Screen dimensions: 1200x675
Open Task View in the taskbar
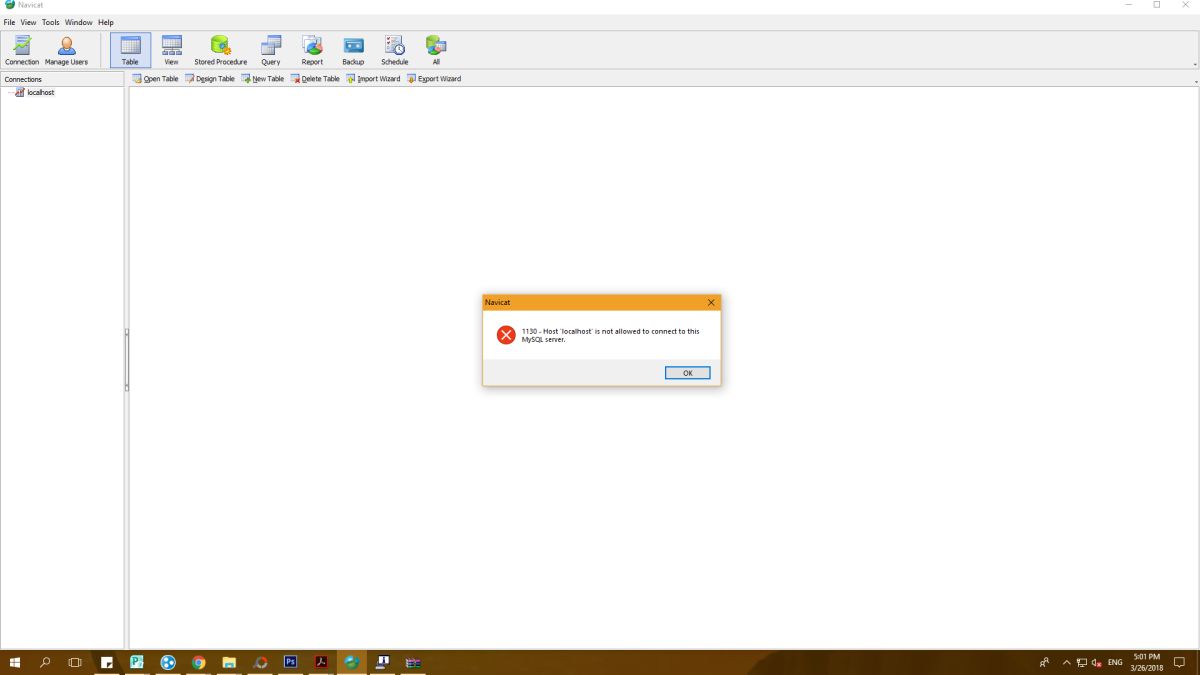click(75, 662)
